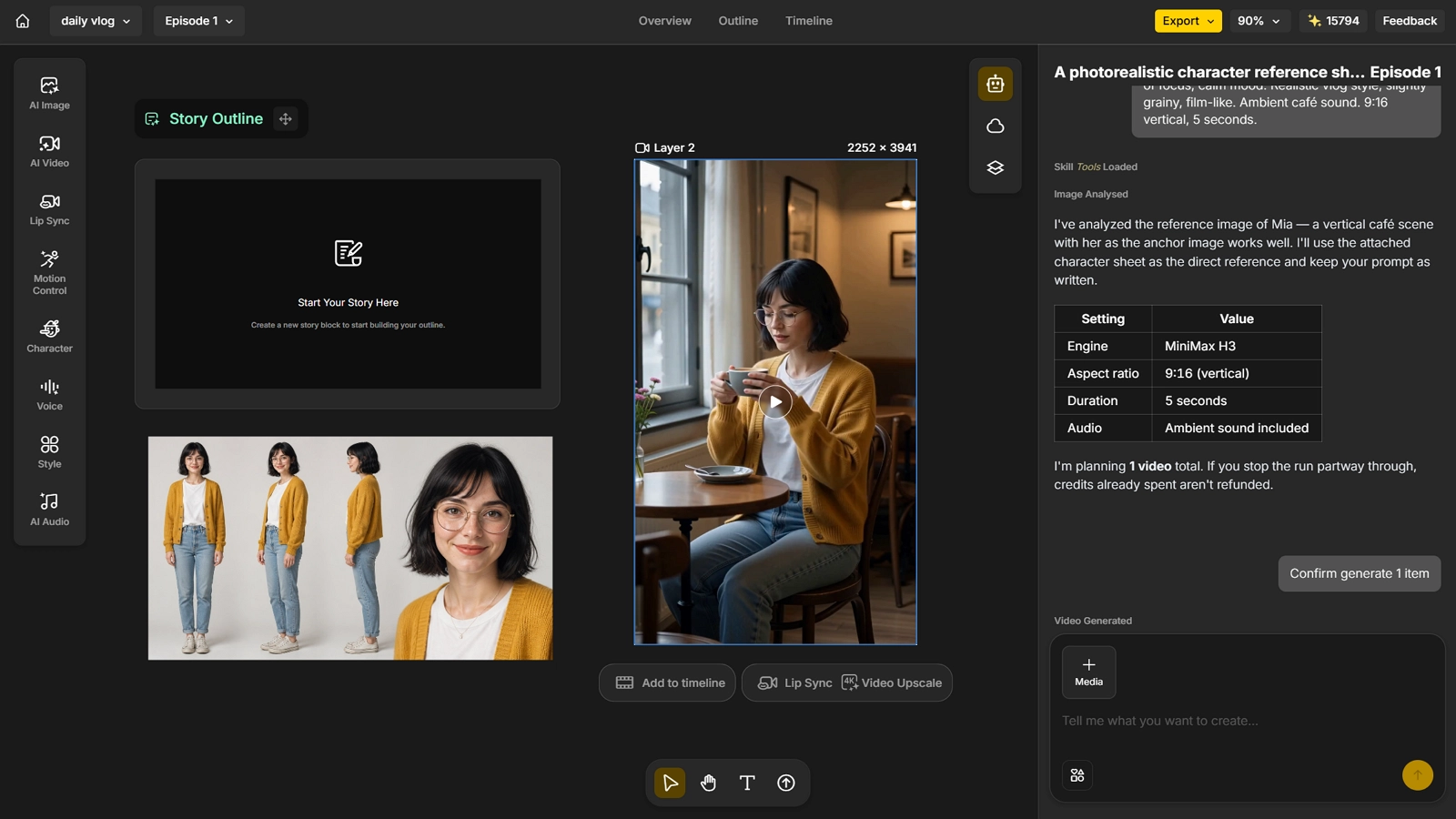
Task: Open the 90% zoom dropdown
Action: (x=1259, y=21)
